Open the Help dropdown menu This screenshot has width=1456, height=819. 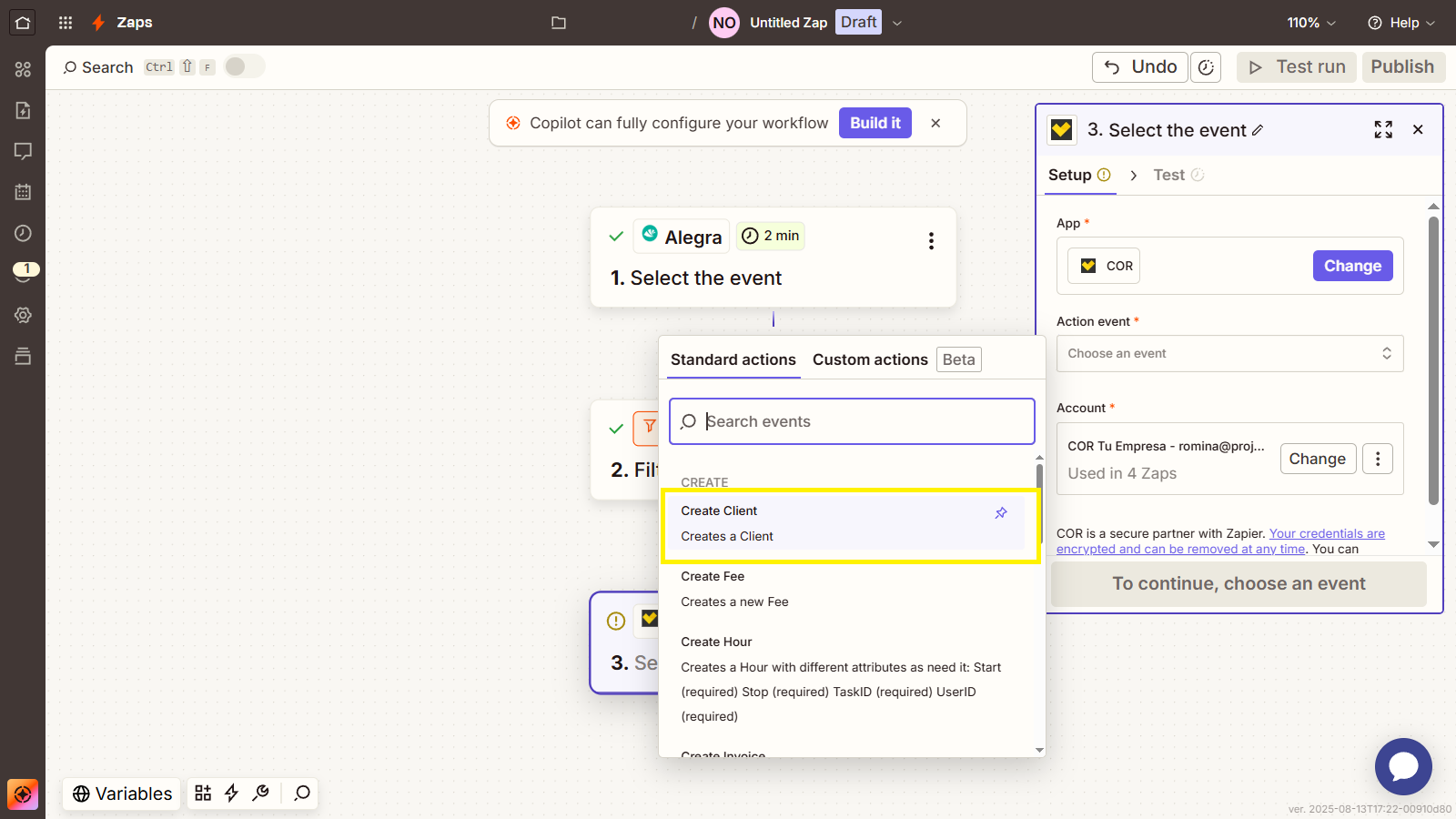coord(1401,23)
